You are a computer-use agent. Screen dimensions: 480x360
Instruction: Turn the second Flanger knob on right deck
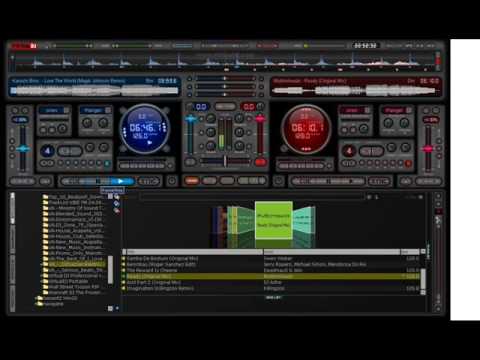click(x=404, y=123)
